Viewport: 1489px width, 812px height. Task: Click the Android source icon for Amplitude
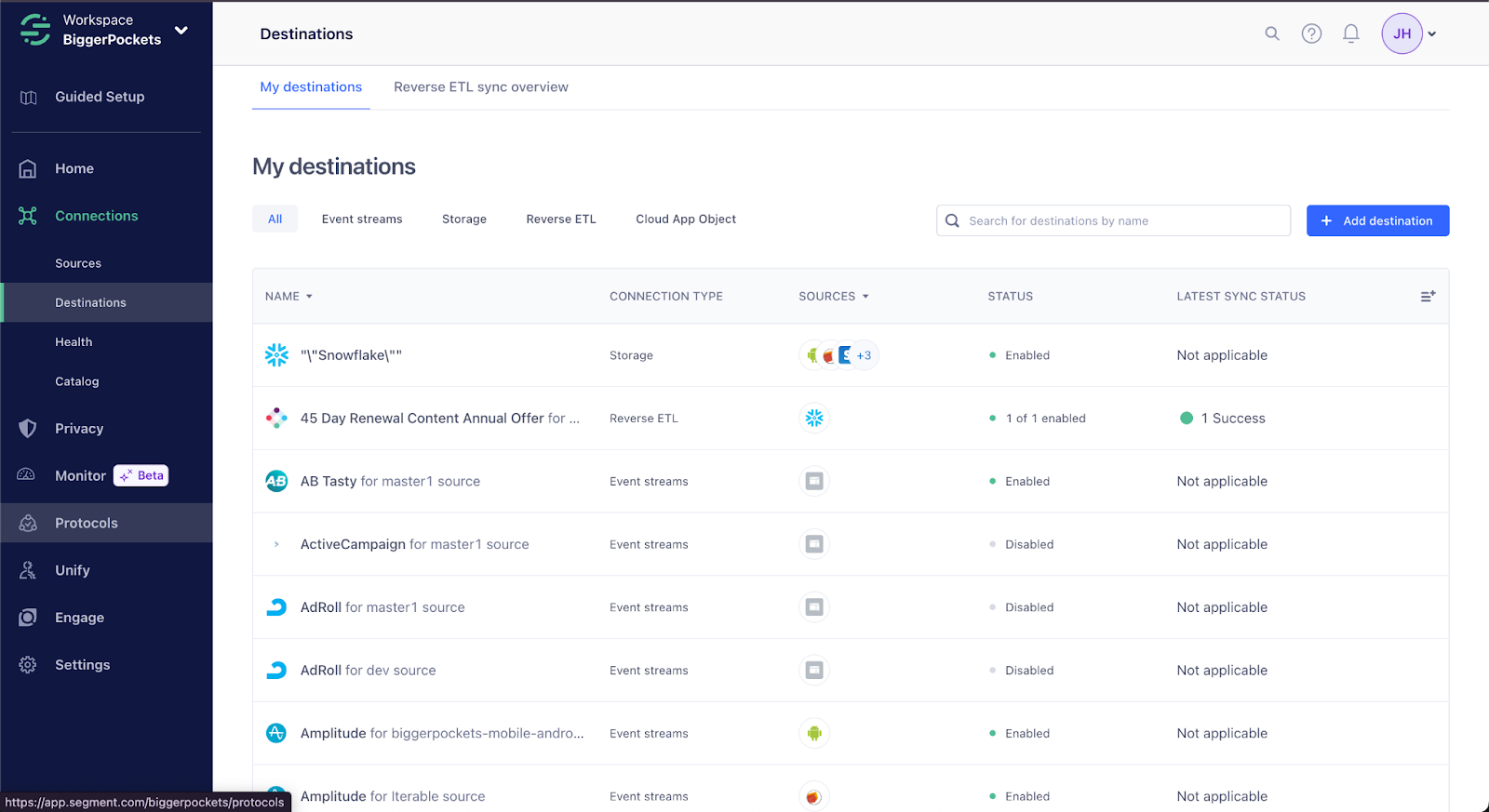point(814,733)
